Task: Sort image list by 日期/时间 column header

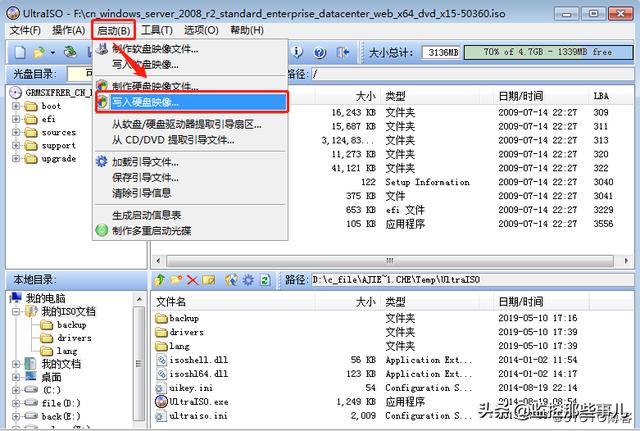Action: (541, 96)
